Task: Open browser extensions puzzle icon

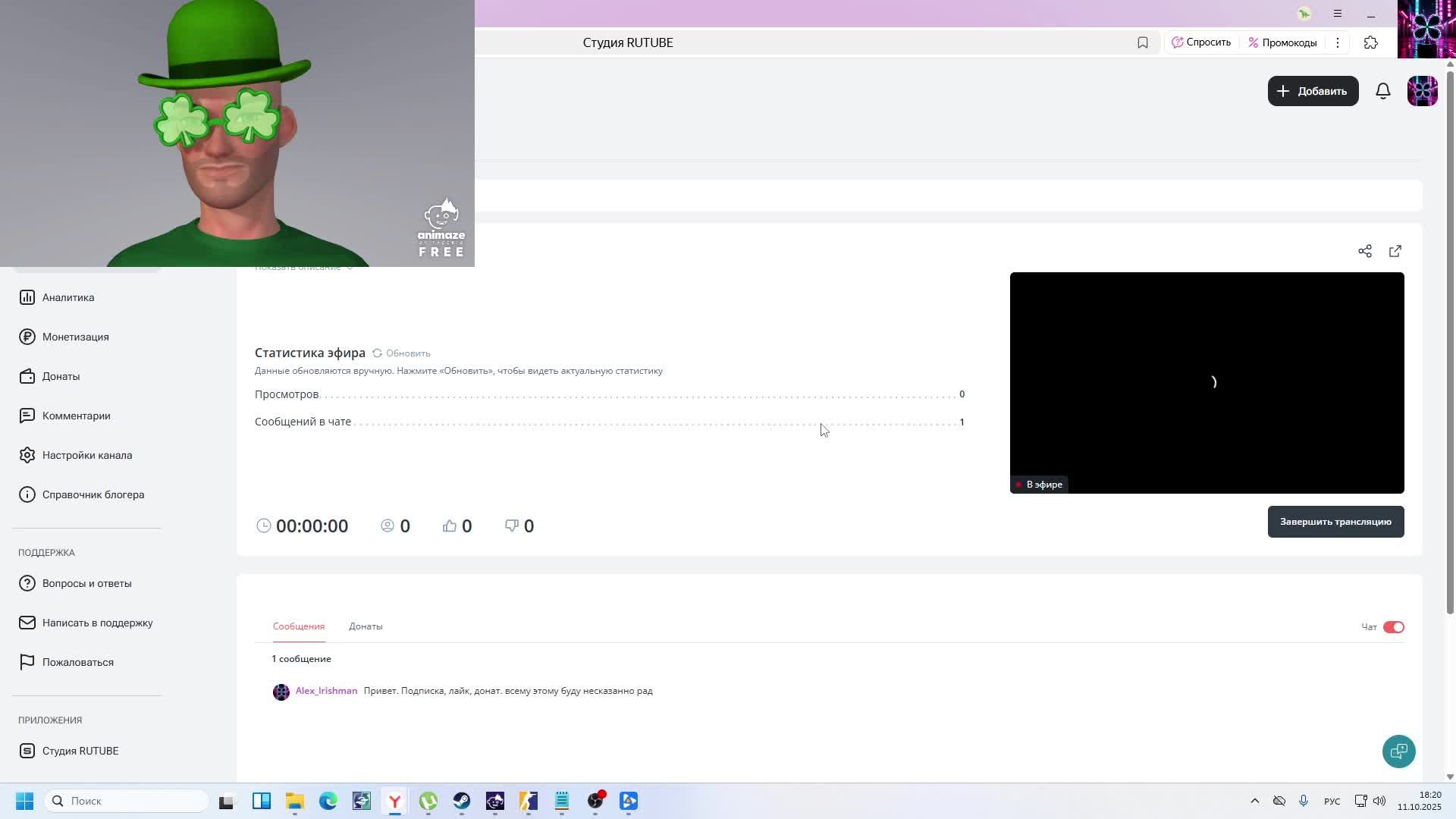Action: pyautogui.click(x=1371, y=42)
